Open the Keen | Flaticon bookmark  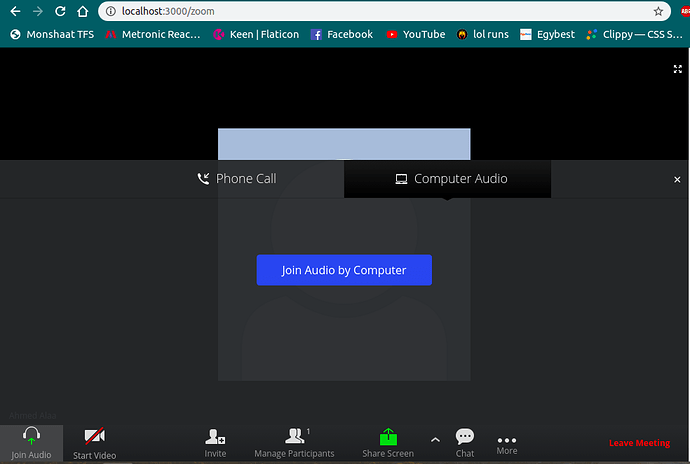coord(256,34)
